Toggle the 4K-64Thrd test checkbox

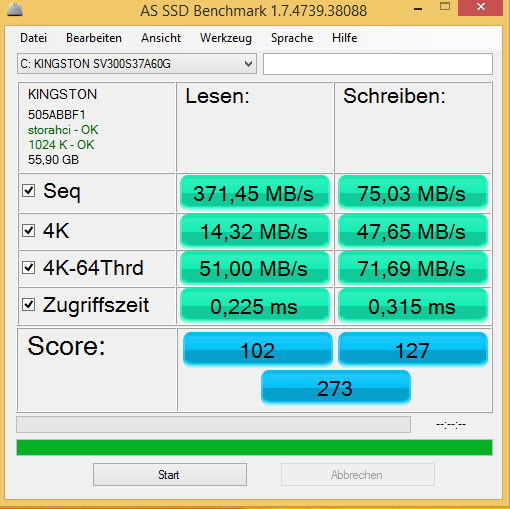click(x=28, y=267)
